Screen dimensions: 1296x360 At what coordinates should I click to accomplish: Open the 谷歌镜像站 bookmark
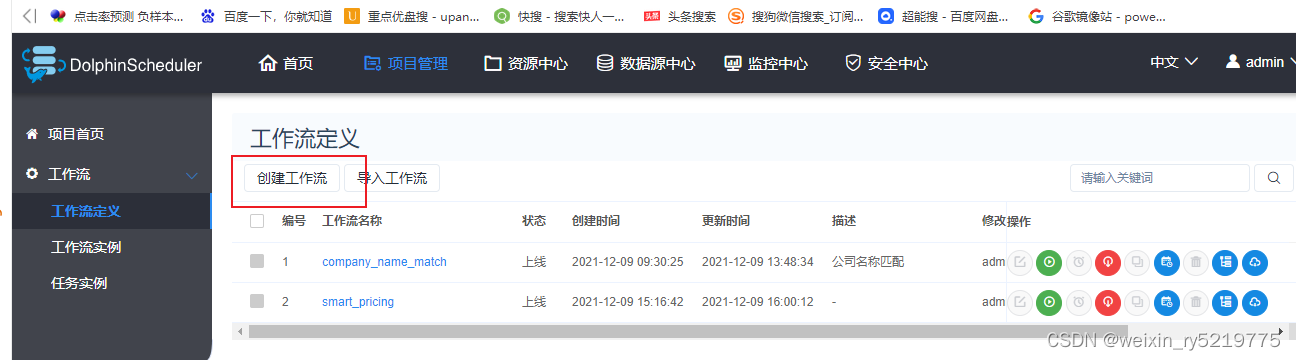[1096, 16]
